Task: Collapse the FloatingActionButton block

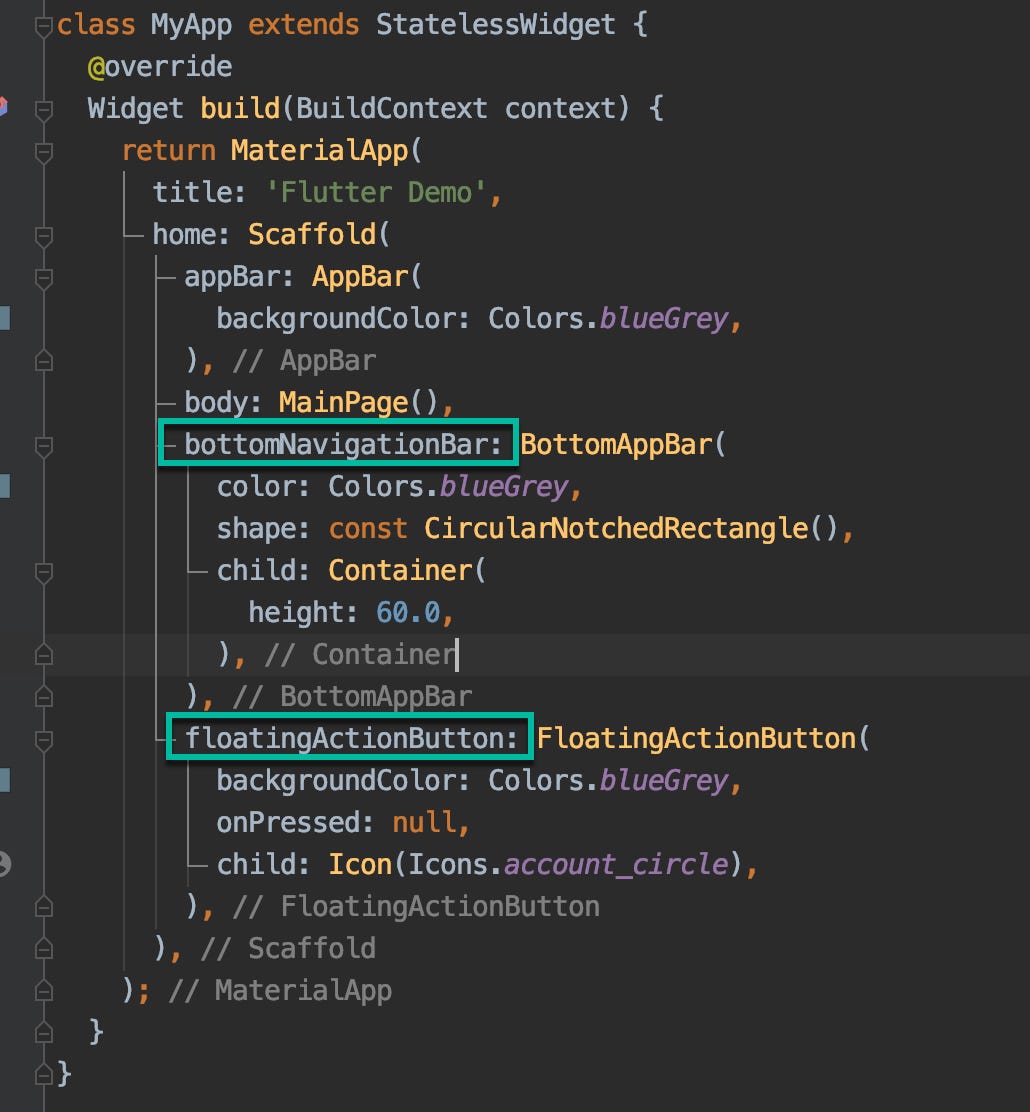Action: click(43, 738)
